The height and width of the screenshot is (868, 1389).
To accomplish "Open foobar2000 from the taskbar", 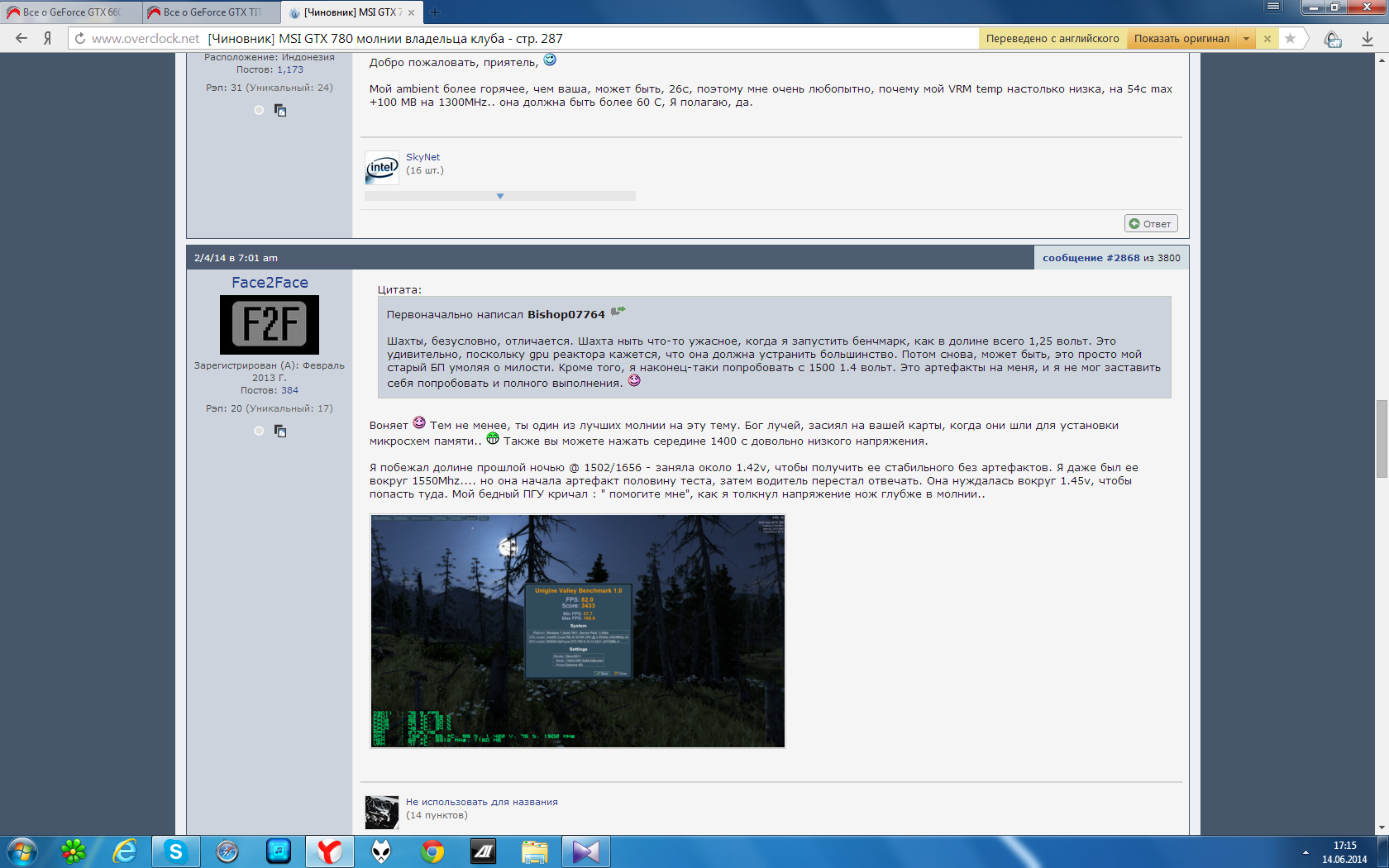I will pyautogui.click(x=381, y=851).
